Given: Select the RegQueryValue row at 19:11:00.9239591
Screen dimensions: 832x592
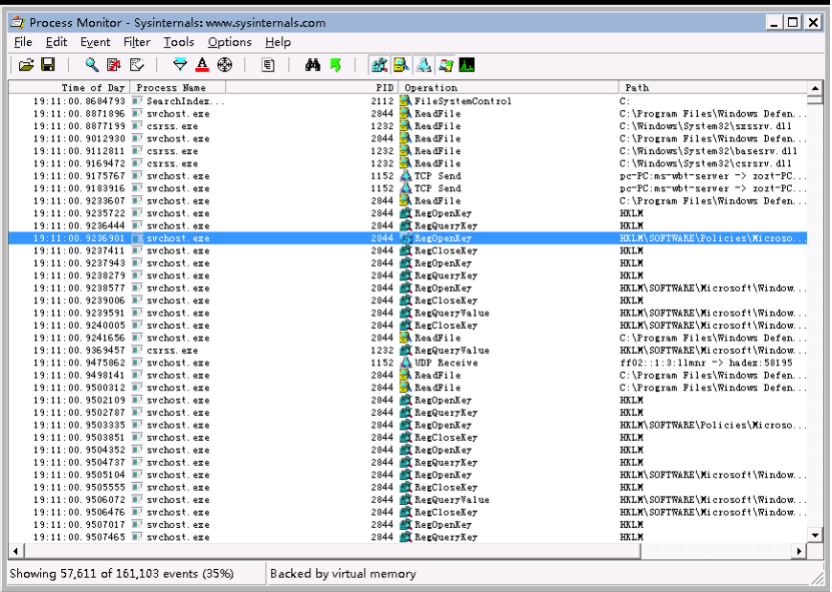Looking at the screenshot, I should pos(408,313).
